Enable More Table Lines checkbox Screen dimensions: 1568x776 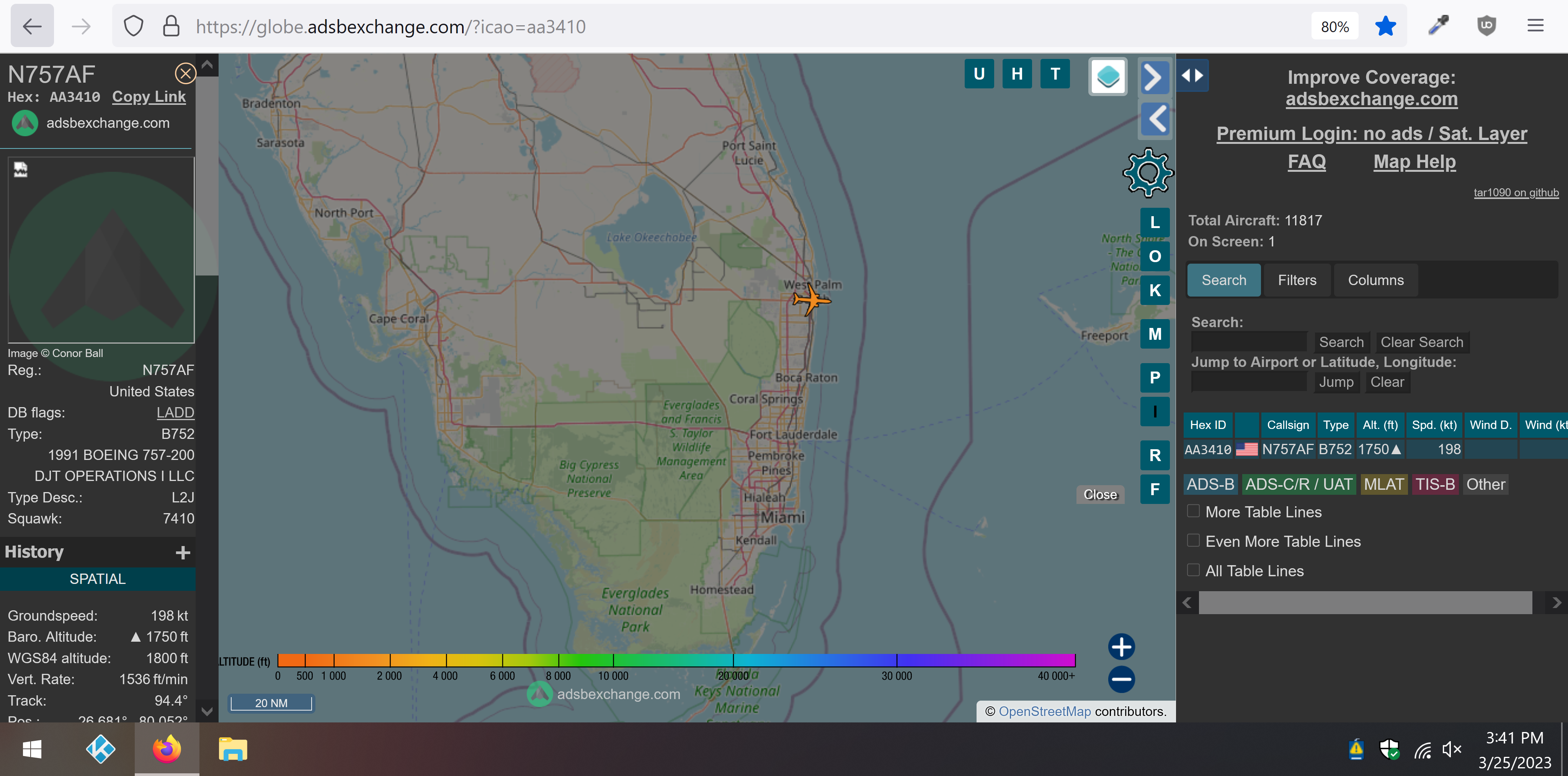(x=1193, y=511)
